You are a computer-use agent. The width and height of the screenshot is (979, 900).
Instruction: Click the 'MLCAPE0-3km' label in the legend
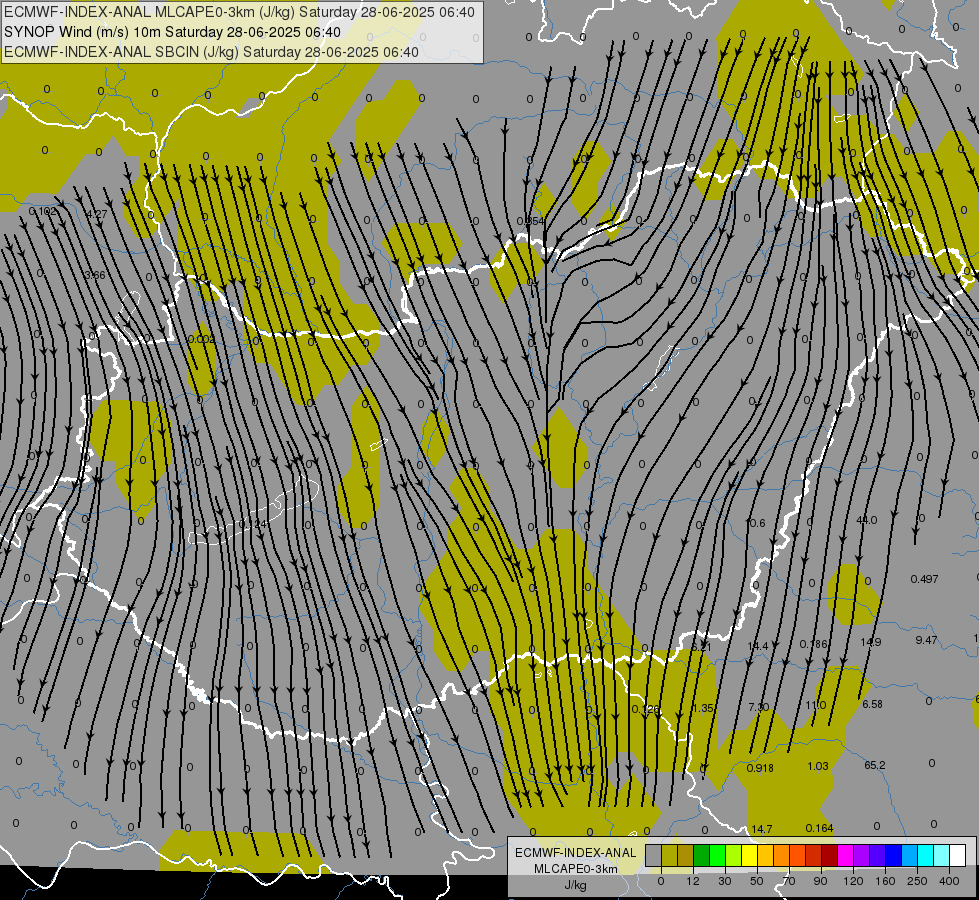coord(575,869)
